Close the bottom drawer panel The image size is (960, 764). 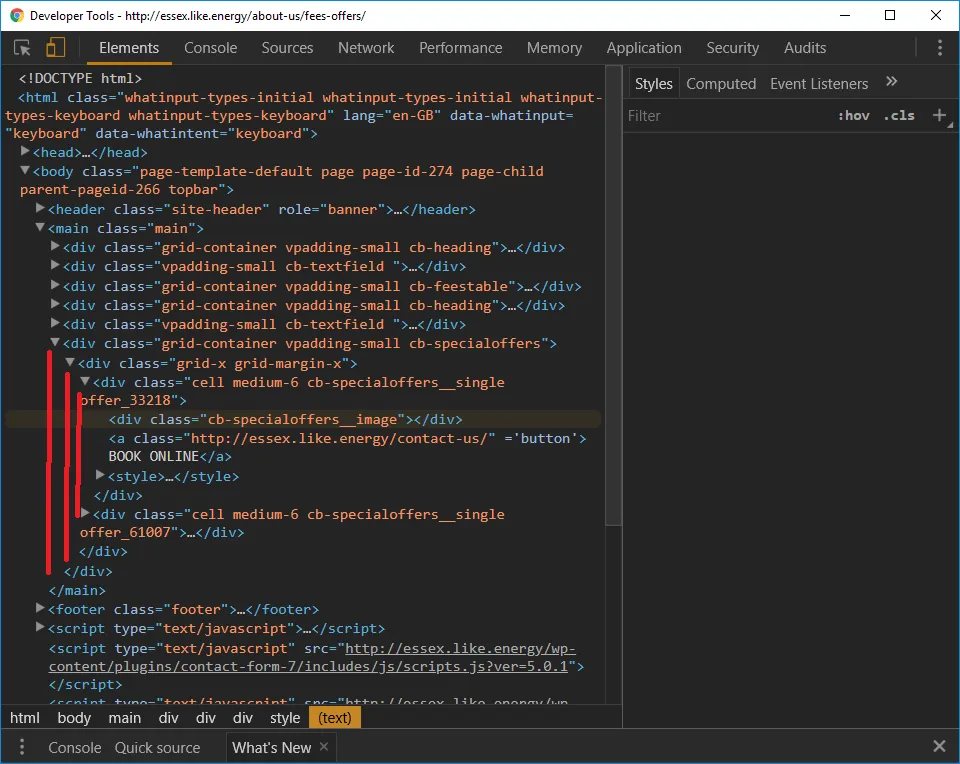click(939, 746)
